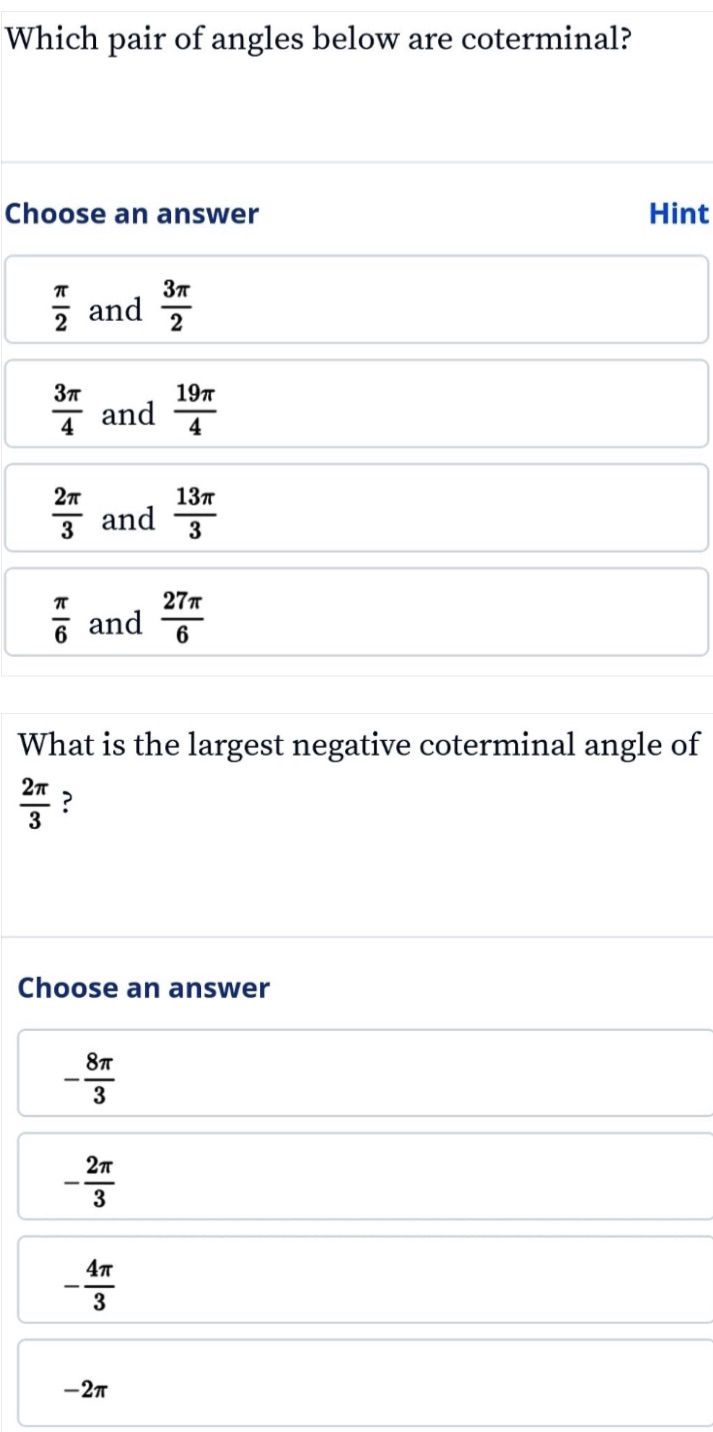The image size is (713, 1432).
Task: Tap the top answer card in question one
Action: click(x=356, y=302)
